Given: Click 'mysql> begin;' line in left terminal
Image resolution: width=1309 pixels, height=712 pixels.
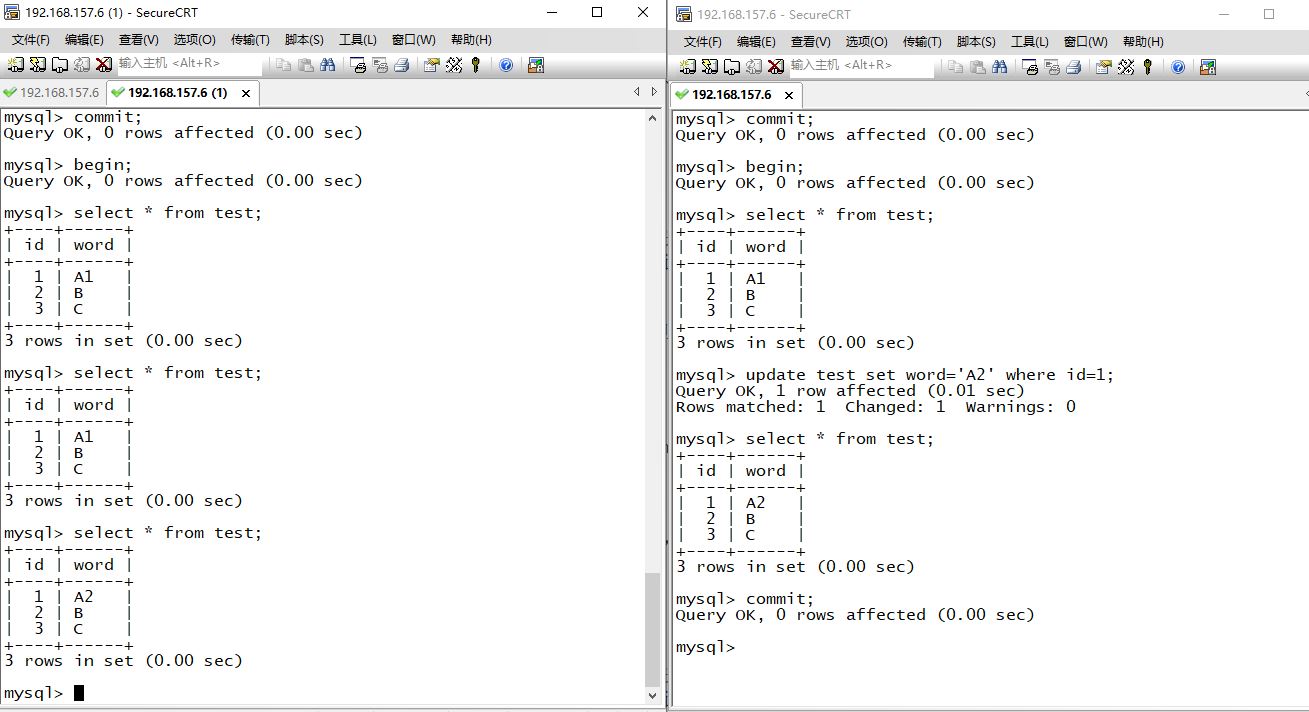Looking at the screenshot, I should pyautogui.click(x=68, y=165).
